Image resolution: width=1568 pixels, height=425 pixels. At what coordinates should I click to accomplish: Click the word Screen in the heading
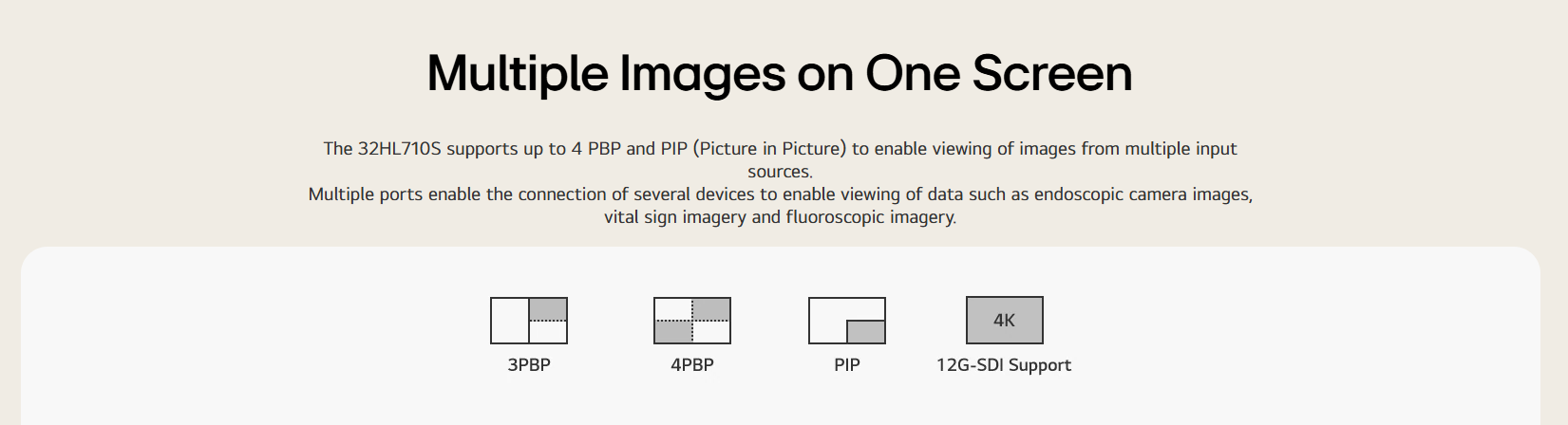click(1052, 73)
